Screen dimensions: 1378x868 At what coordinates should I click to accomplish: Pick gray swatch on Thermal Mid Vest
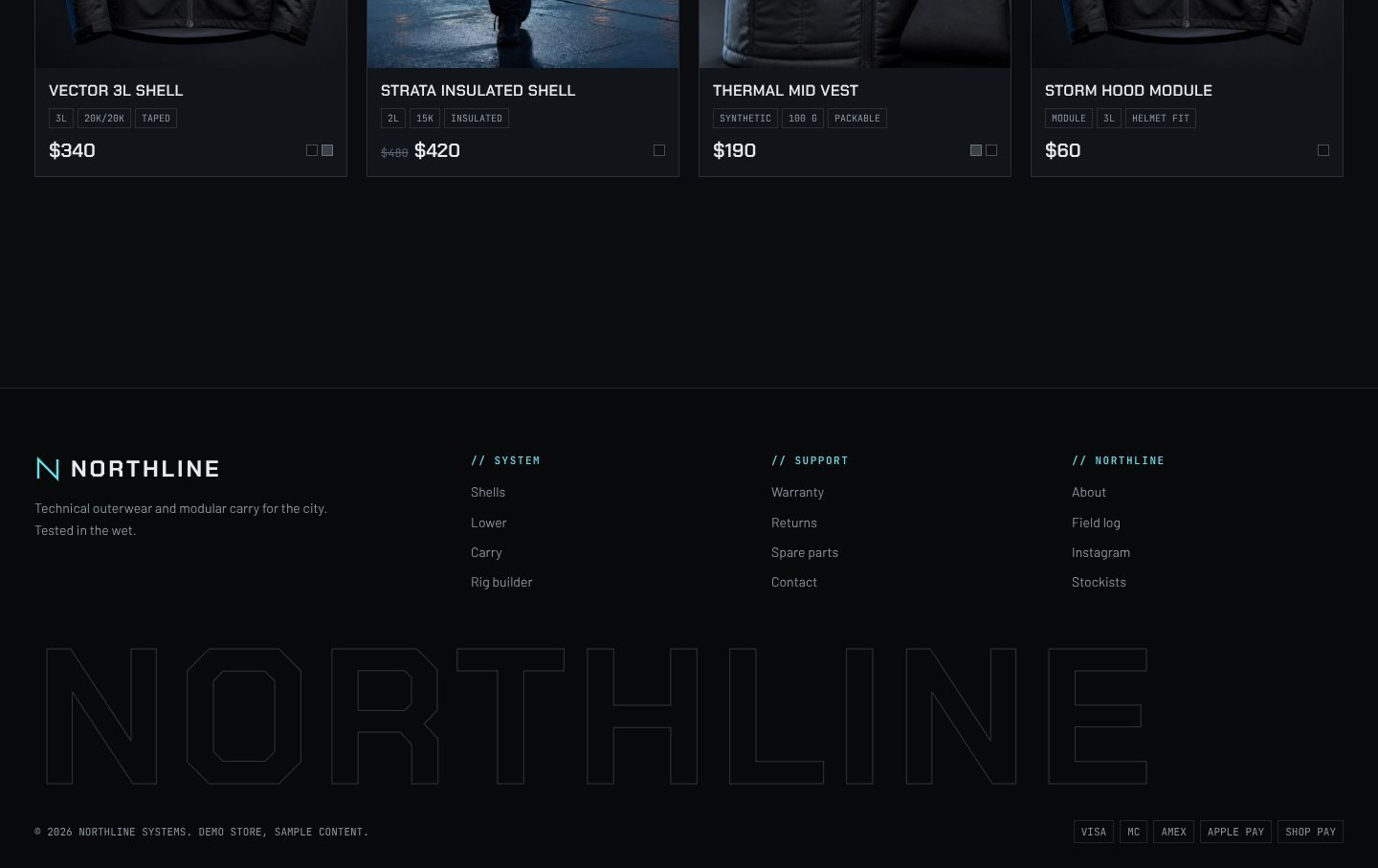click(x=976, y=150)
